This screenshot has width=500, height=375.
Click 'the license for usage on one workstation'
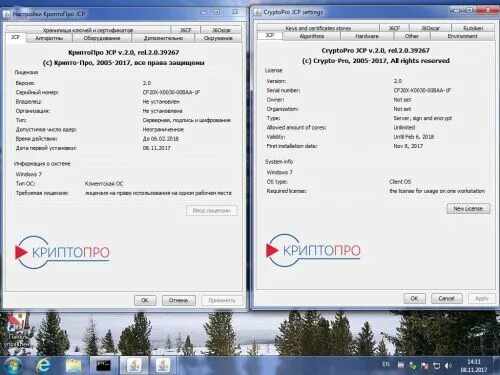point(437,191)
